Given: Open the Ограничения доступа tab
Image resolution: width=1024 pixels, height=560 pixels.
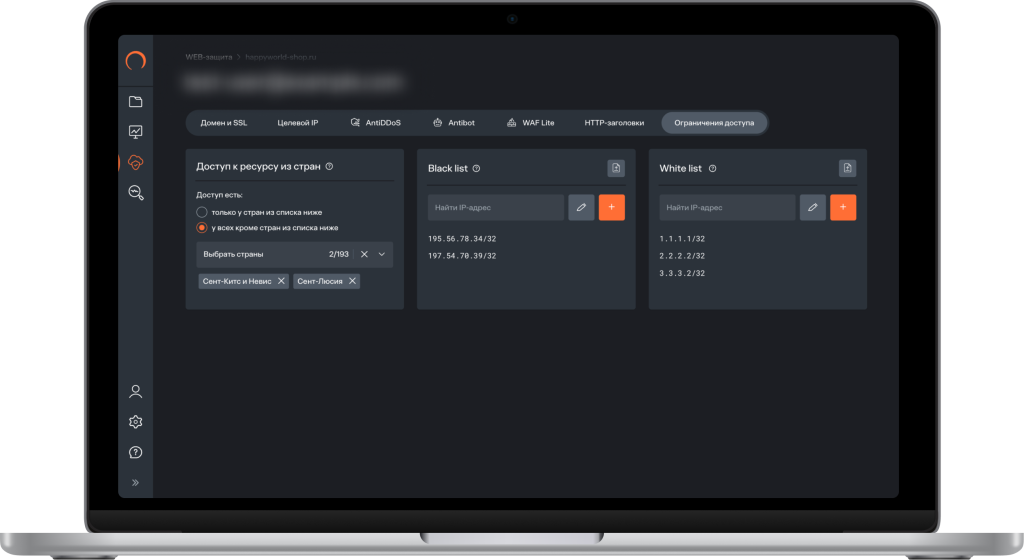Looking at the screenshot, I should [x=714, y=123].
